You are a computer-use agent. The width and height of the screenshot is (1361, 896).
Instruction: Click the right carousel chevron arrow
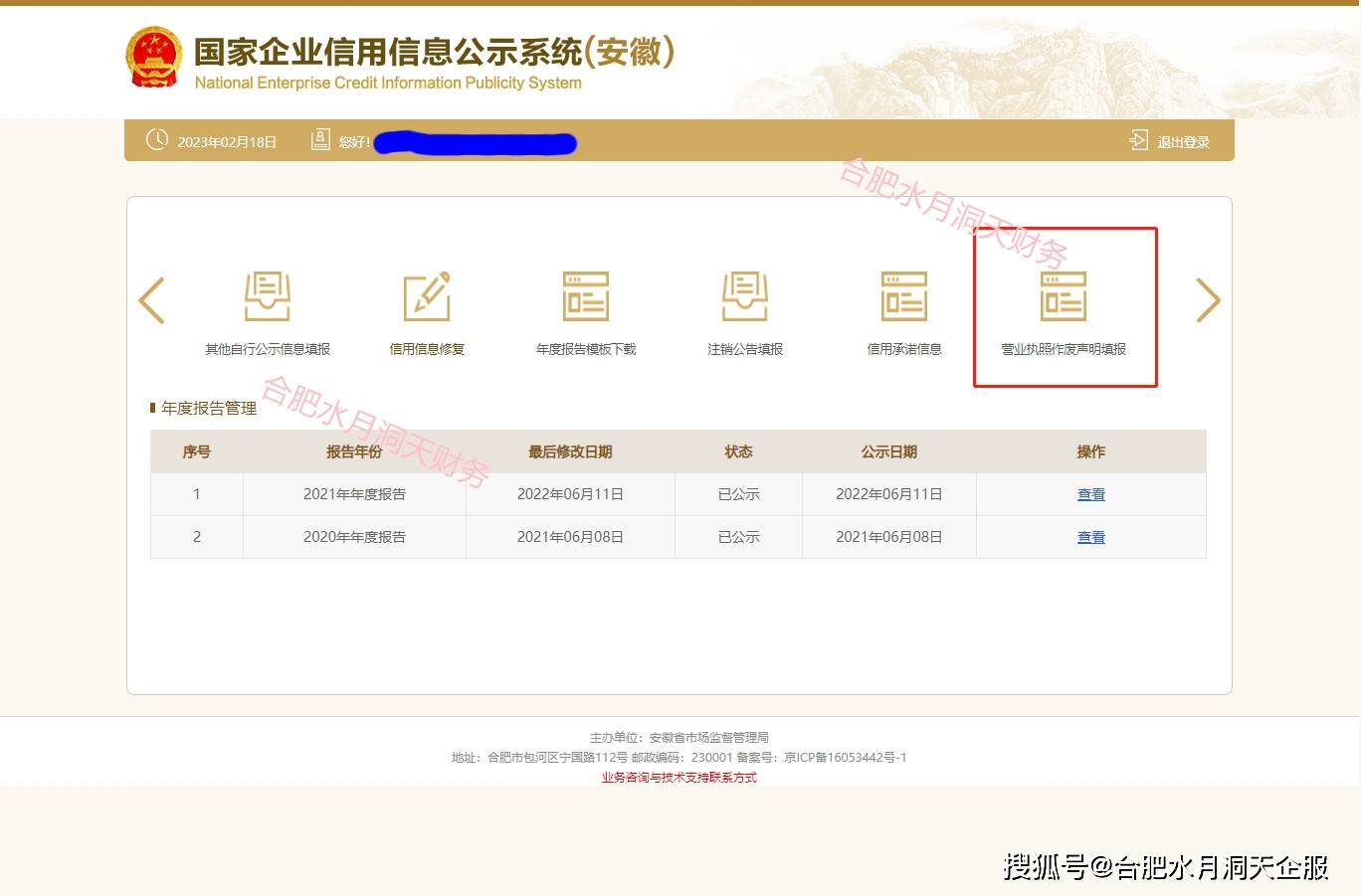(x=1208, y=299)
